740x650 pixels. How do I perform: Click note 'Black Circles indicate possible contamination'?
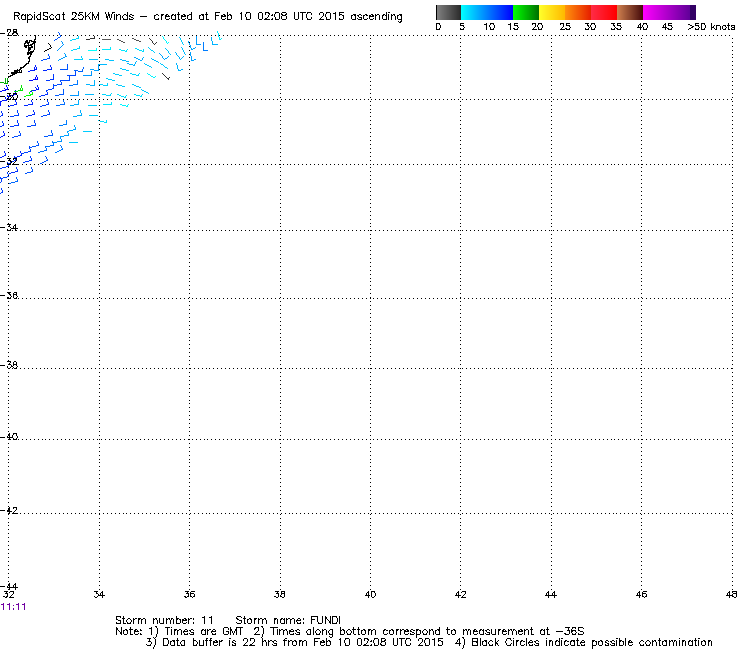(x=592, y=642)
